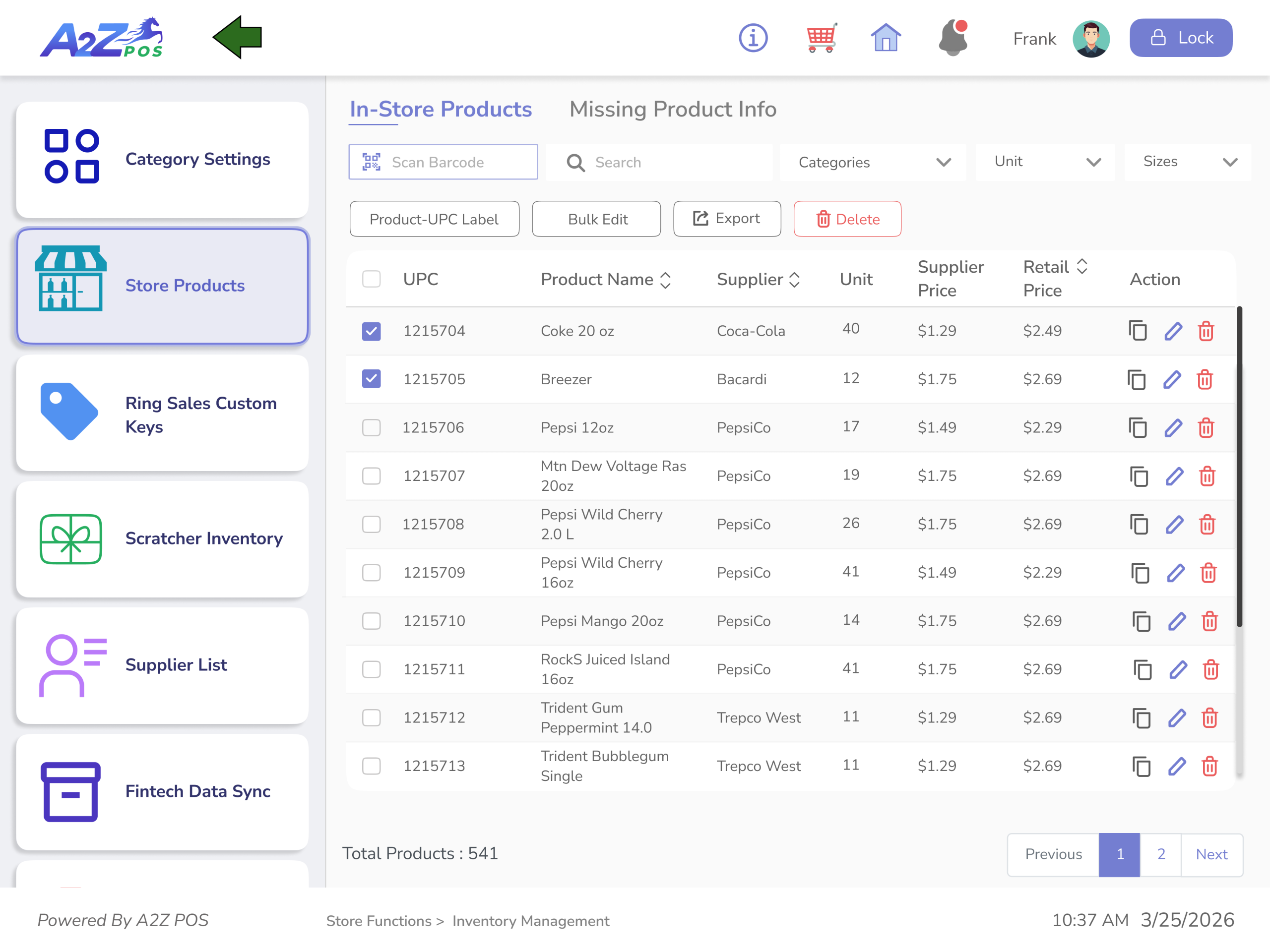
Task: Edit the Pepsi Mango 20oz product
Action: point(1176,621)
